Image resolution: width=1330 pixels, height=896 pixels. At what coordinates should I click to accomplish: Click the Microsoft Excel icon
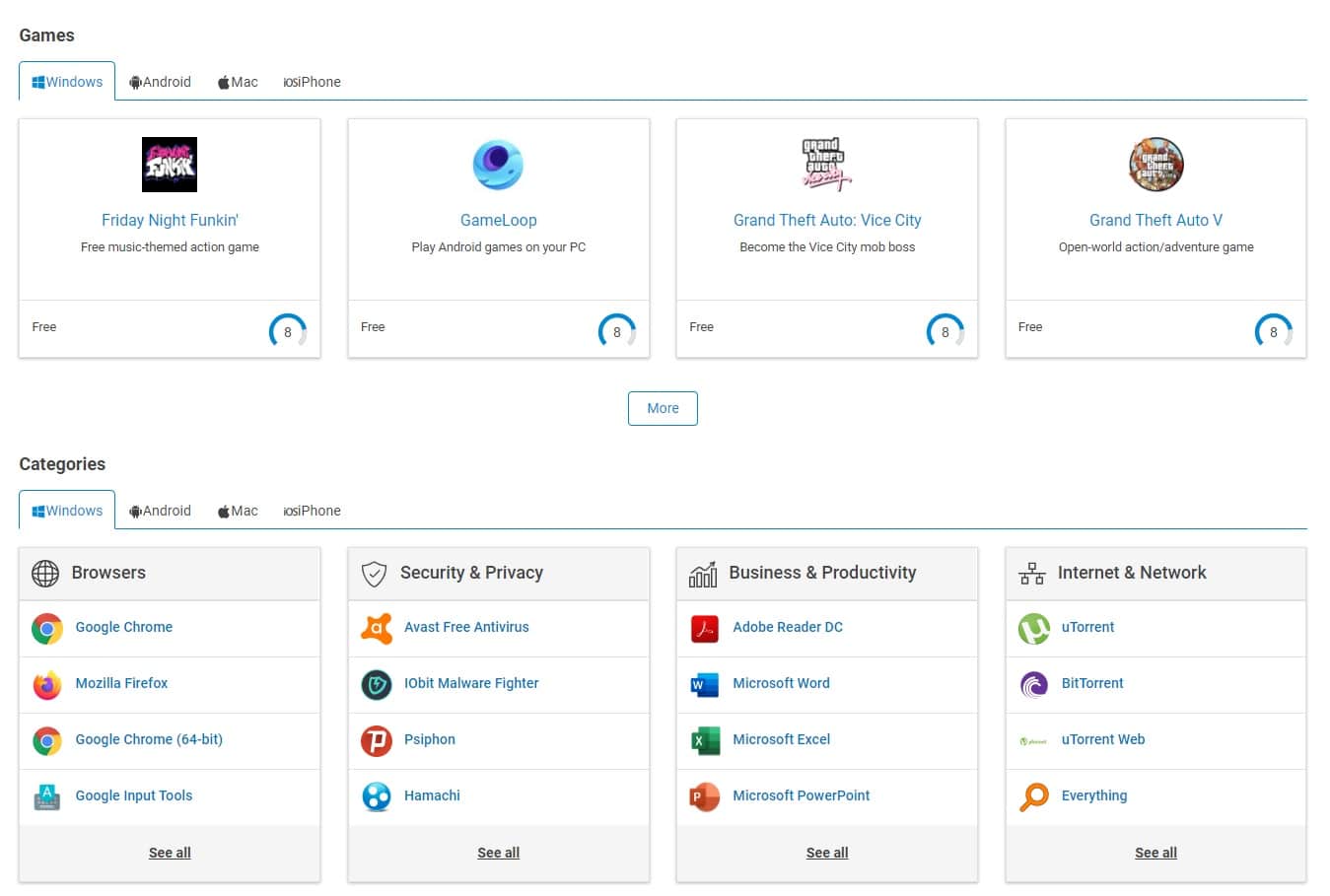pos(705,740)
